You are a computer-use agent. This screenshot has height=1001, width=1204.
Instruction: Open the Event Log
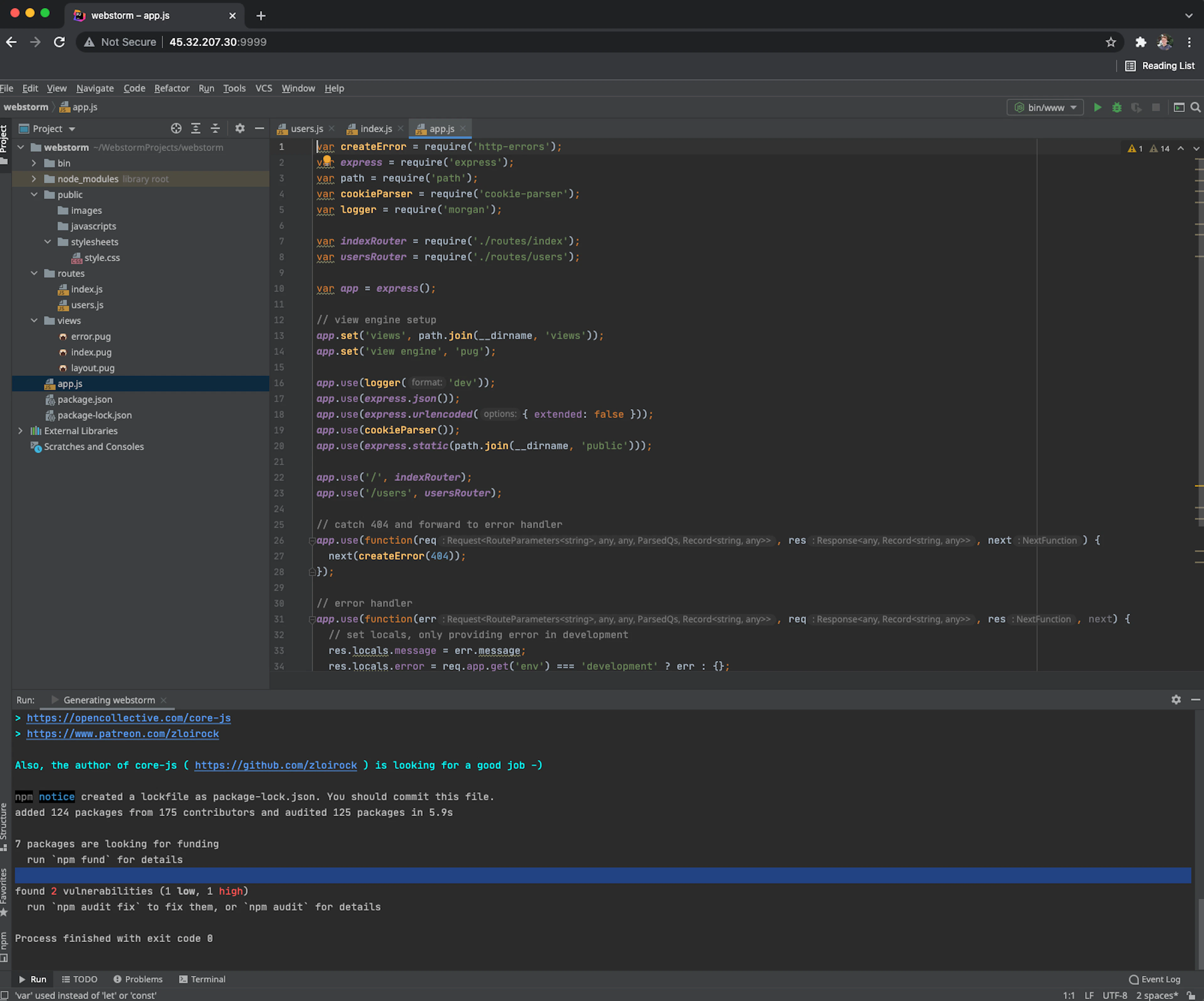[1154, 979]
